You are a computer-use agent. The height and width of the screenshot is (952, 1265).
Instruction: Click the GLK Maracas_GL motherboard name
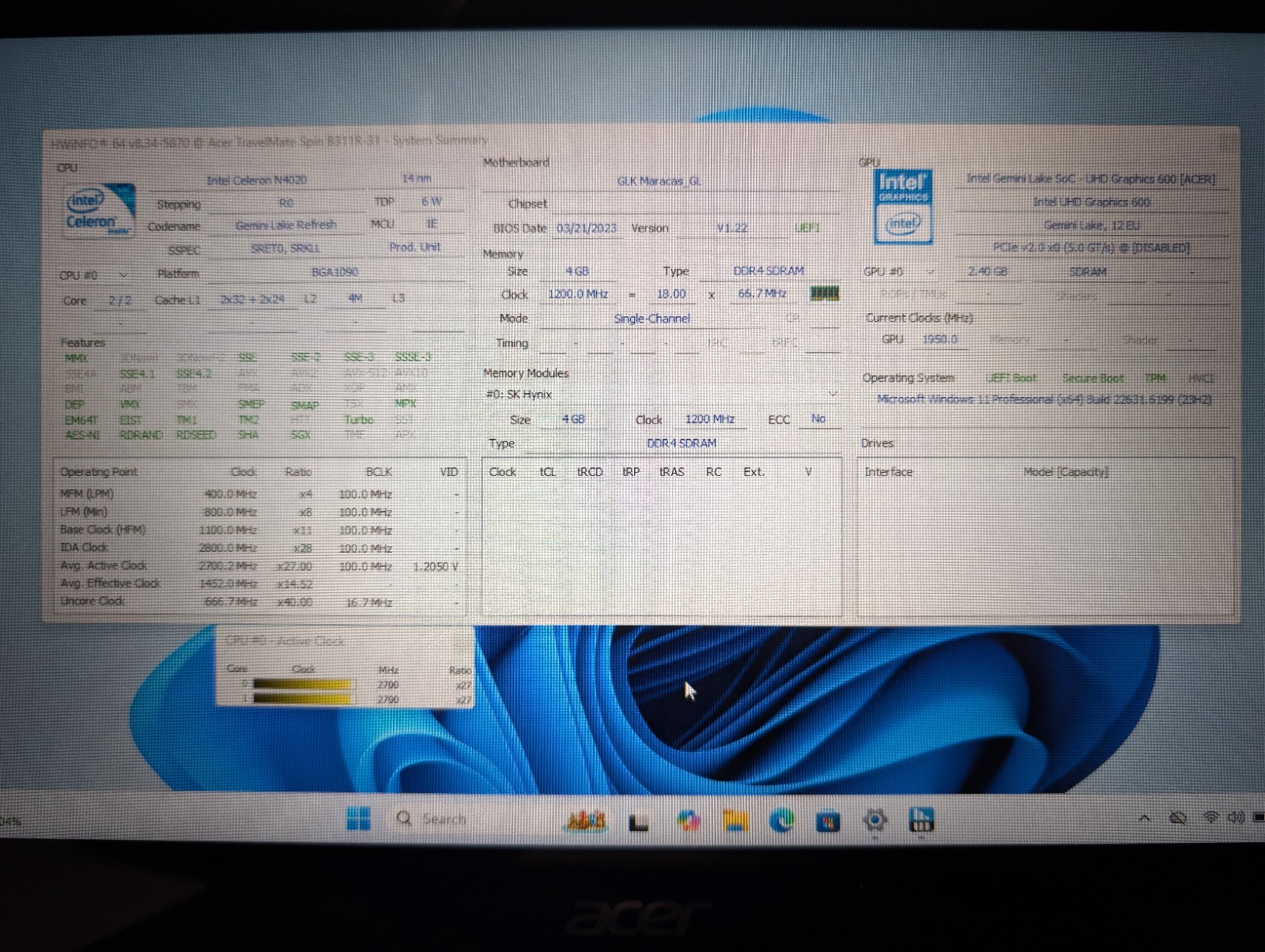pyautogui.click(x=659, y=181)
